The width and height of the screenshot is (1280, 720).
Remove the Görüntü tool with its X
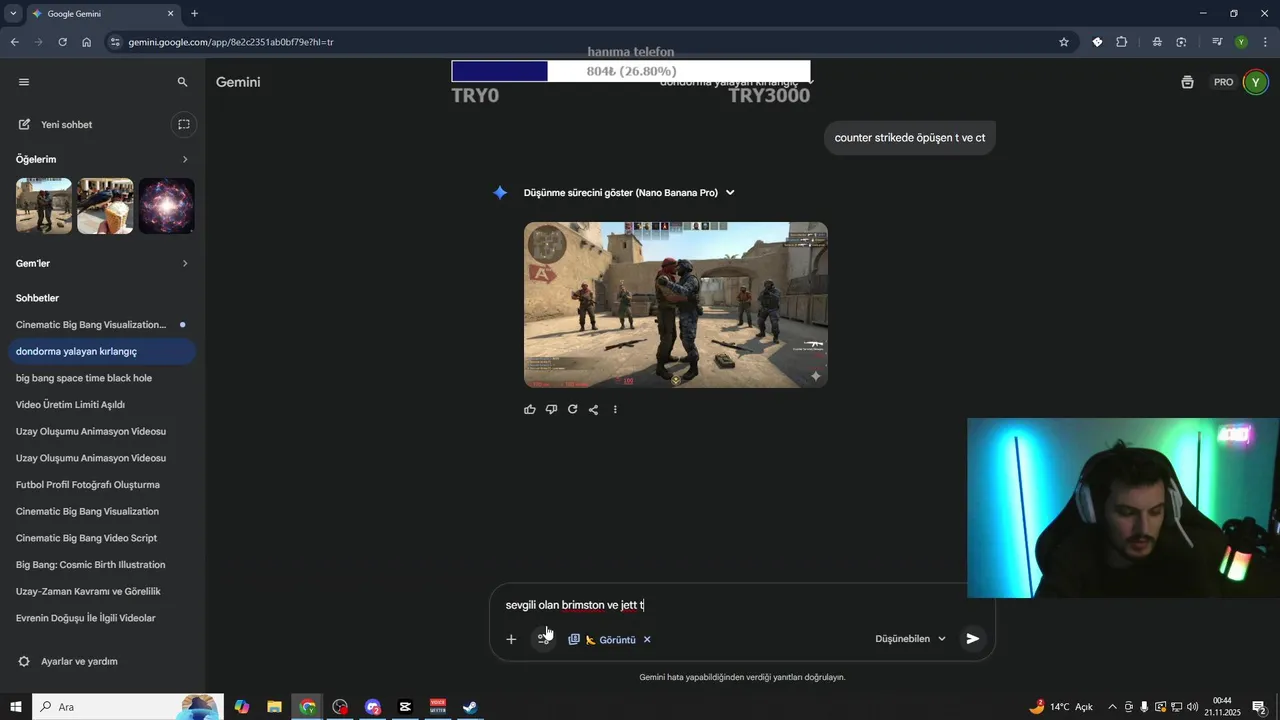(x=647, y=640)
